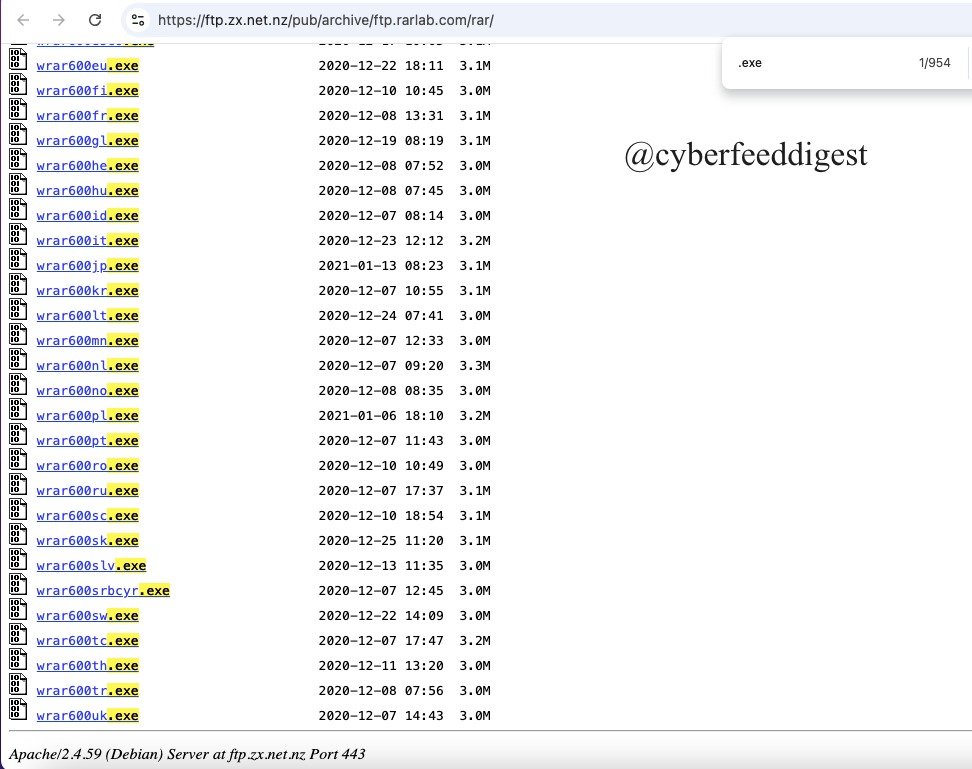Open the wrar600srbcyr.exe link
The height and width of the screenshot is (769, 972).
click(x=103, y=591)
